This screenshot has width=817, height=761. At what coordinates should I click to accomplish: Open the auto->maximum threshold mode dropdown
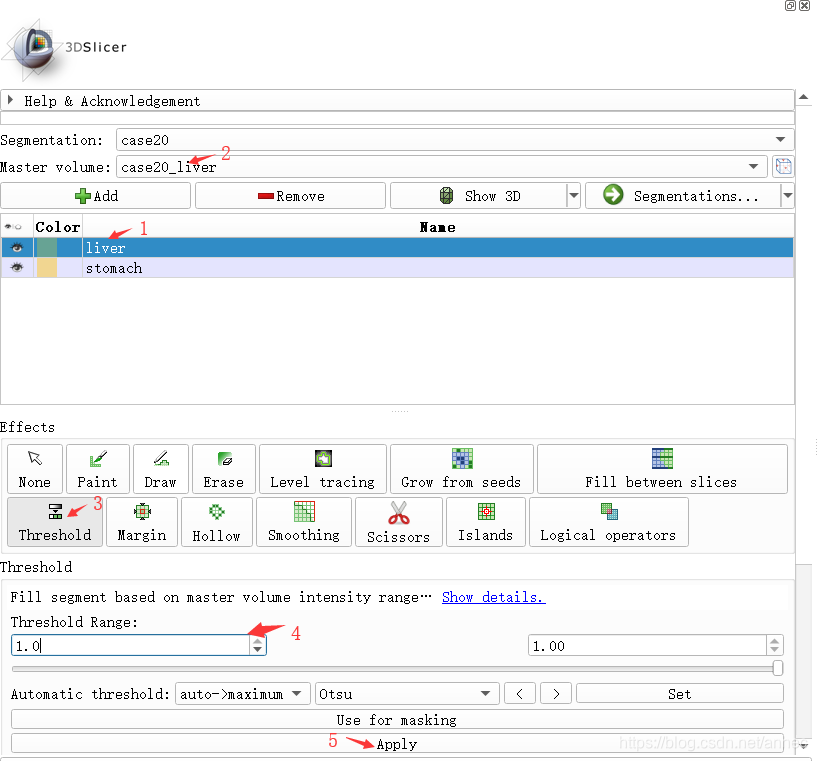coord(243,694)
